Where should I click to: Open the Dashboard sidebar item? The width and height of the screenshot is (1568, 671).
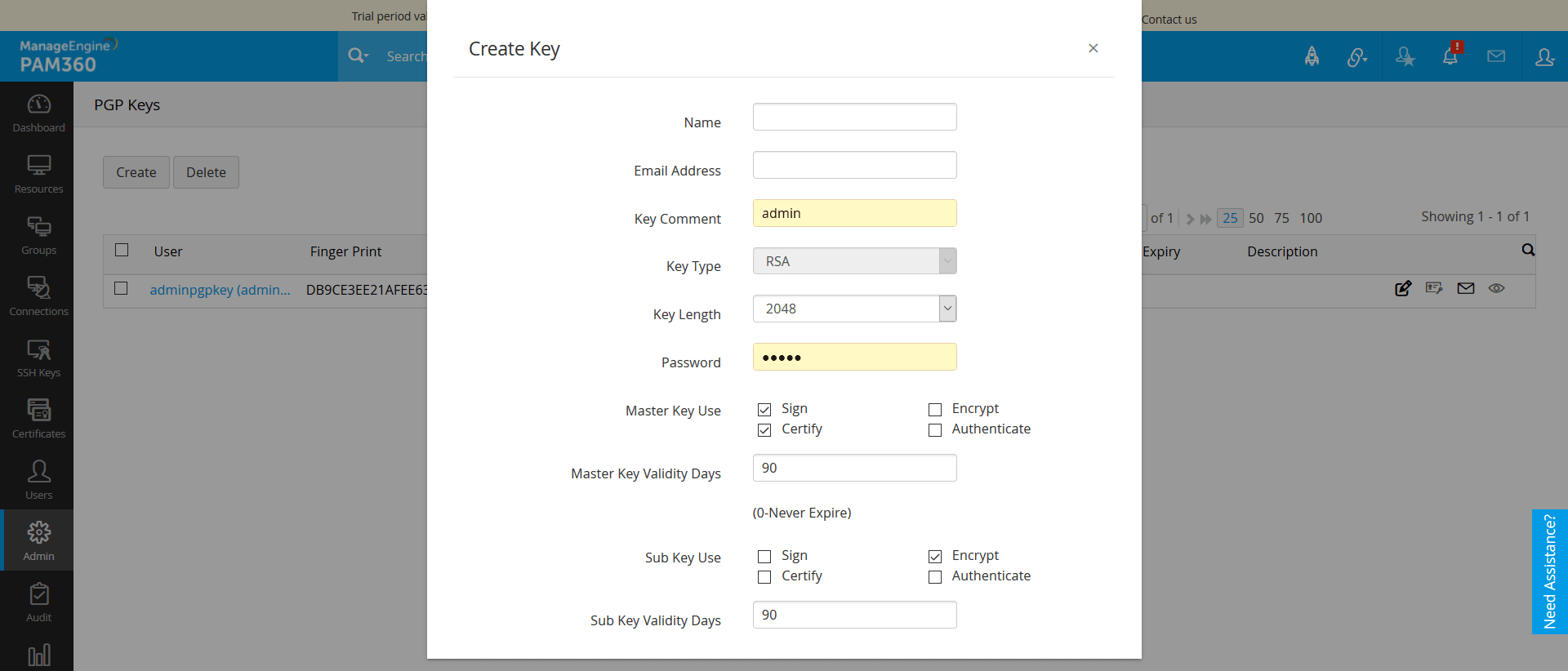pyautogui.click(x=38, y=113)
